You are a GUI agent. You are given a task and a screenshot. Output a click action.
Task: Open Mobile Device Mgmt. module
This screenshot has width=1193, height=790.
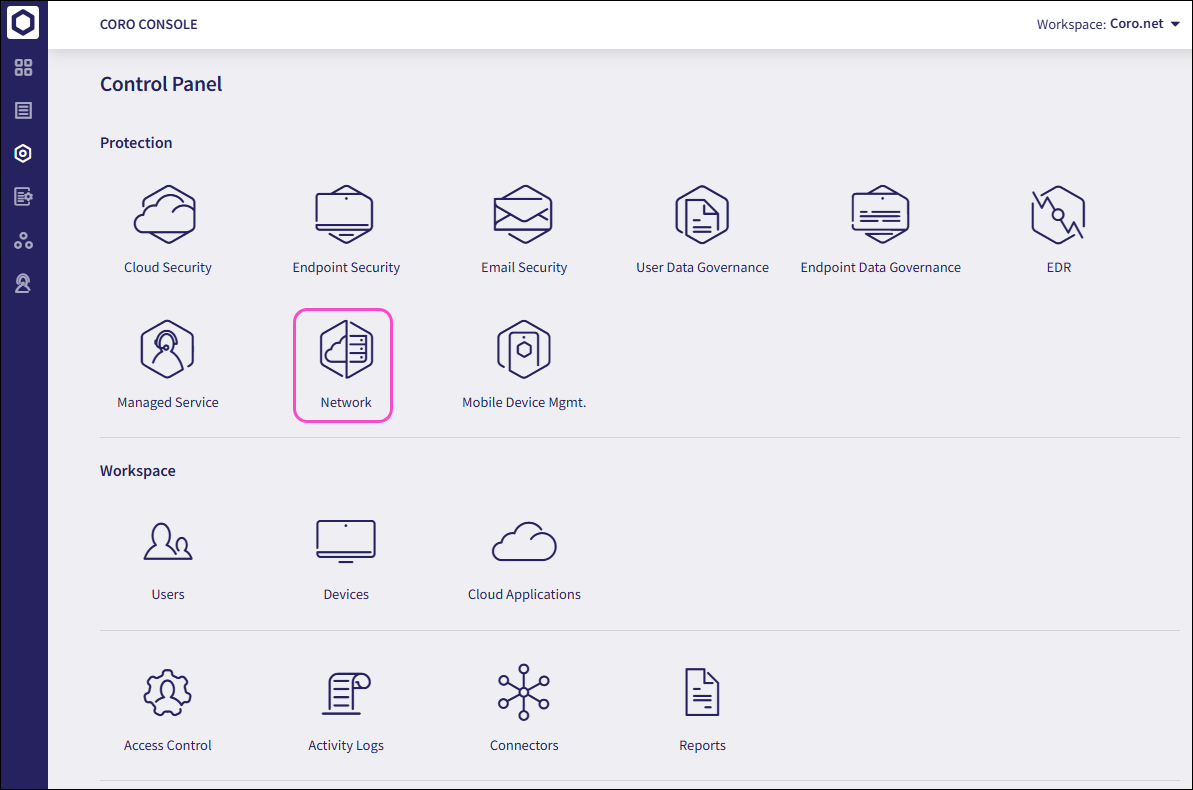click(x=523, y=350)
